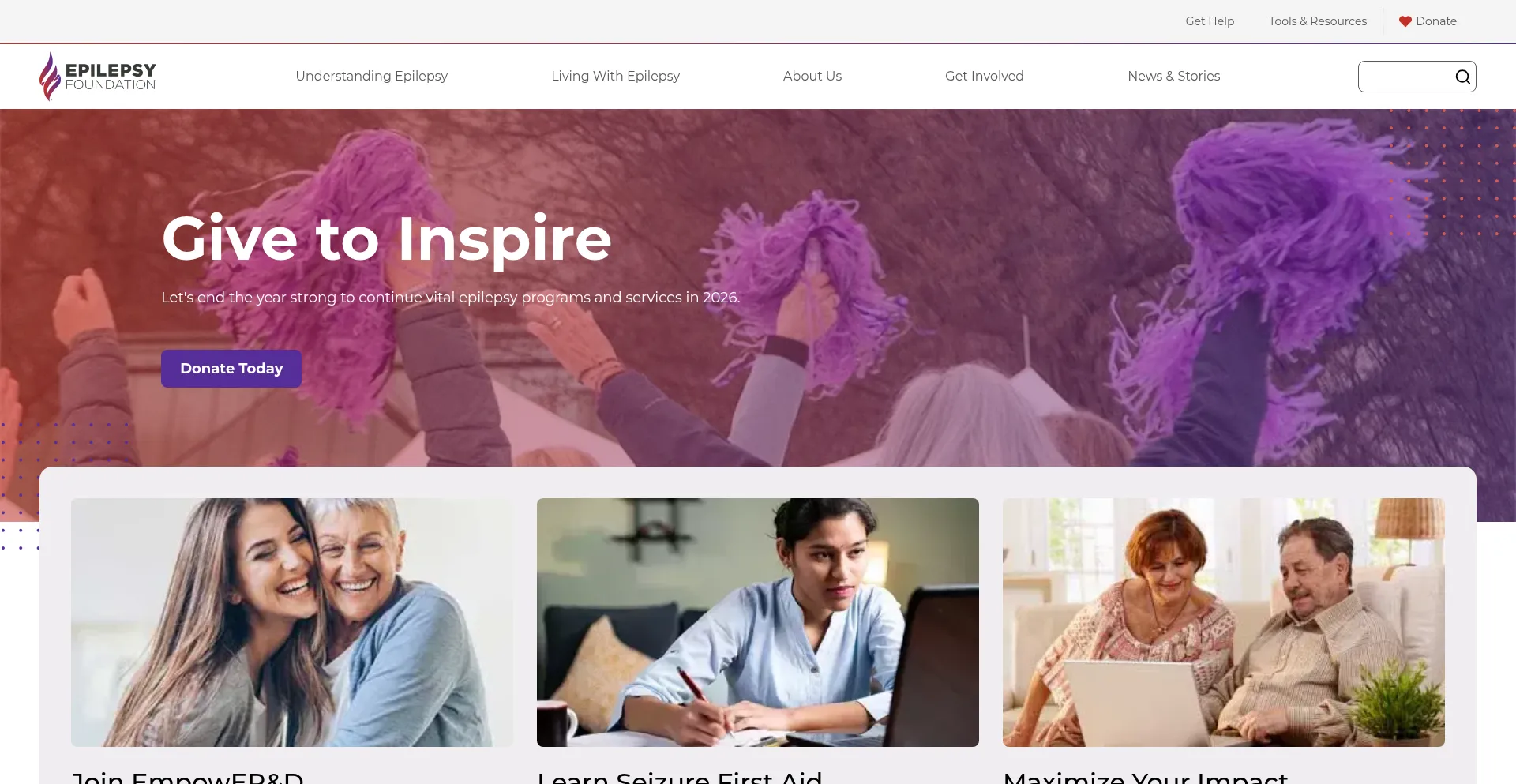Select Get Involved in navigation
The height and width of the screenshot is (784, 1516).
point(985,76)
